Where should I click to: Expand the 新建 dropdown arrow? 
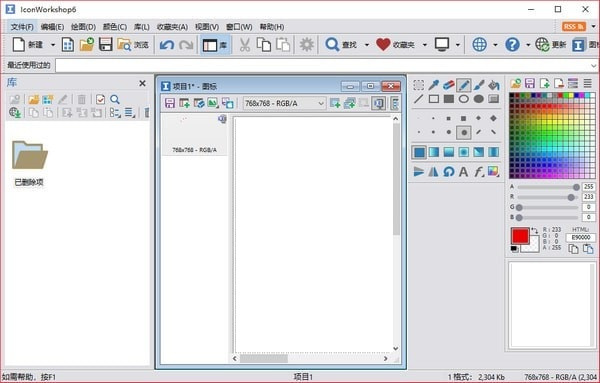coord(53,45)
